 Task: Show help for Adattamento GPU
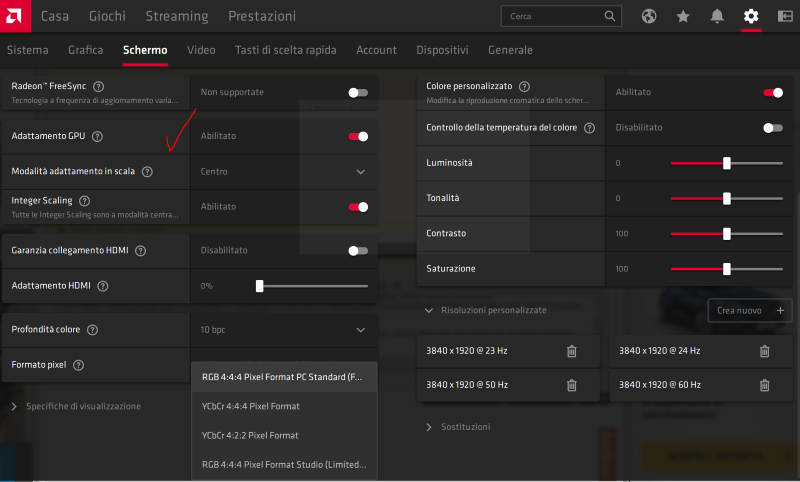97,136
